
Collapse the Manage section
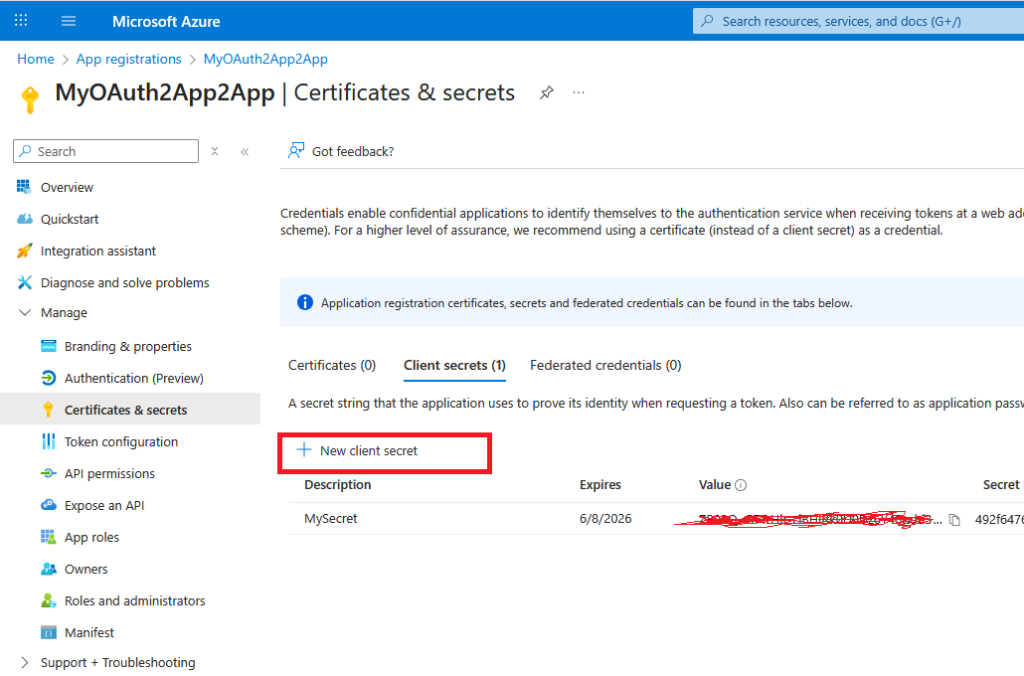(25, 313)
